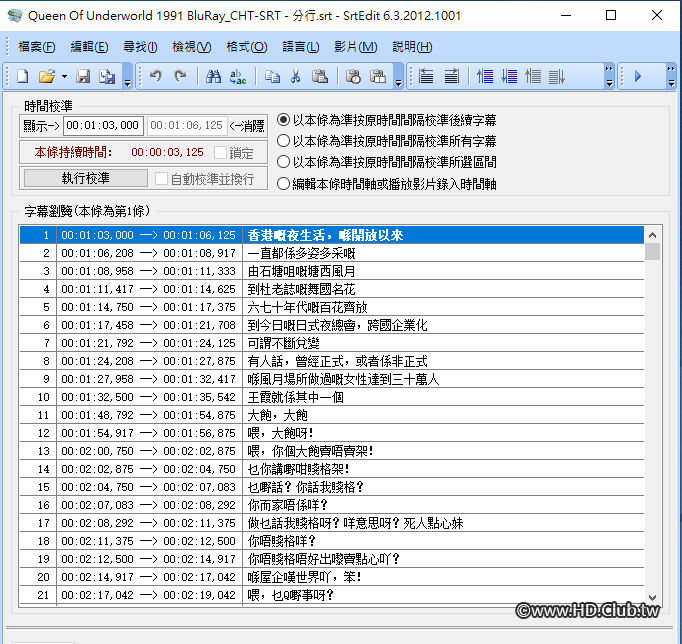682x644 pixels.
Task: Create a new subtitle file
Action: coord(23,77)
